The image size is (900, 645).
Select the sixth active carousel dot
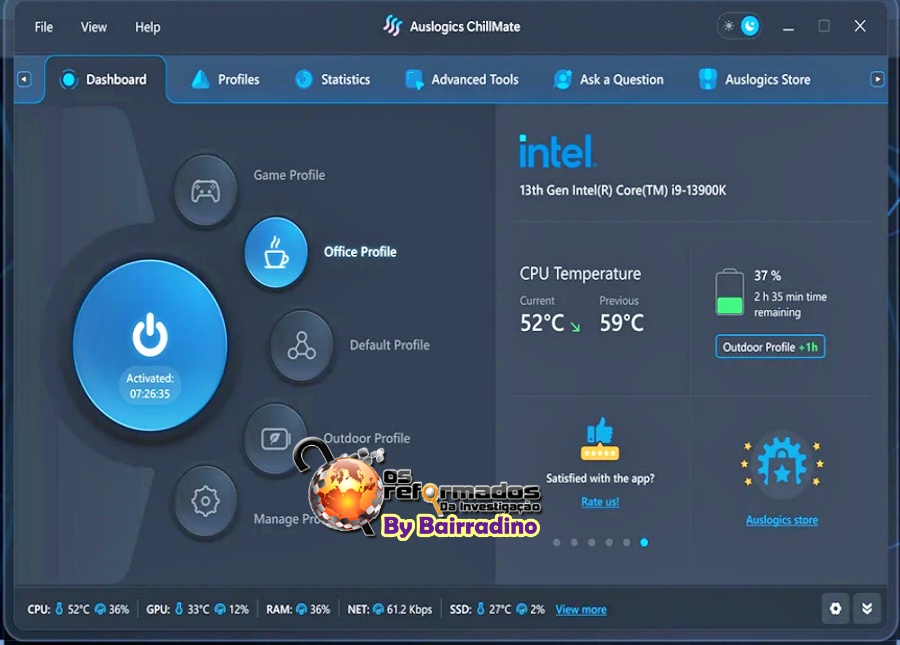pos(644,542)
